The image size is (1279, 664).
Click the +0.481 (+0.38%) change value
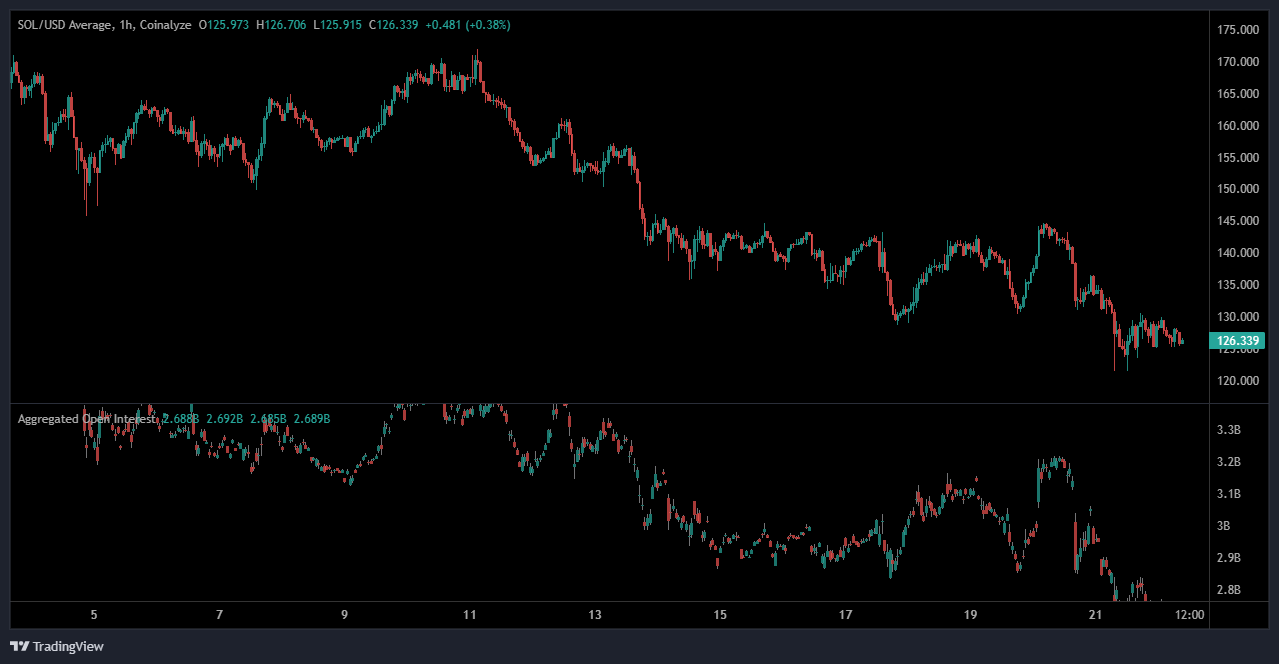coord(467,24)
